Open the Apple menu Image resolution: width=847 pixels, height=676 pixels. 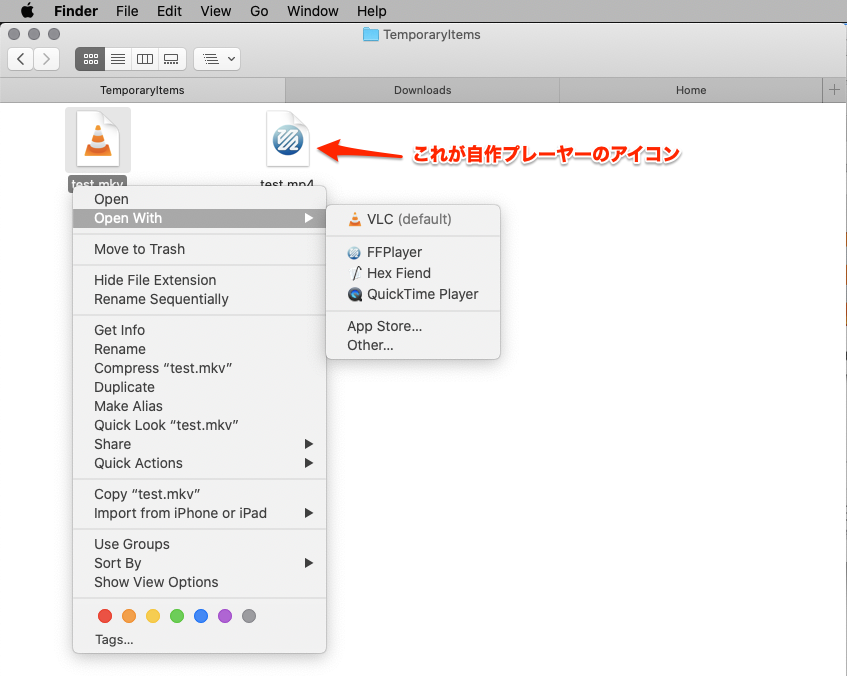click(x=27, y=11)
